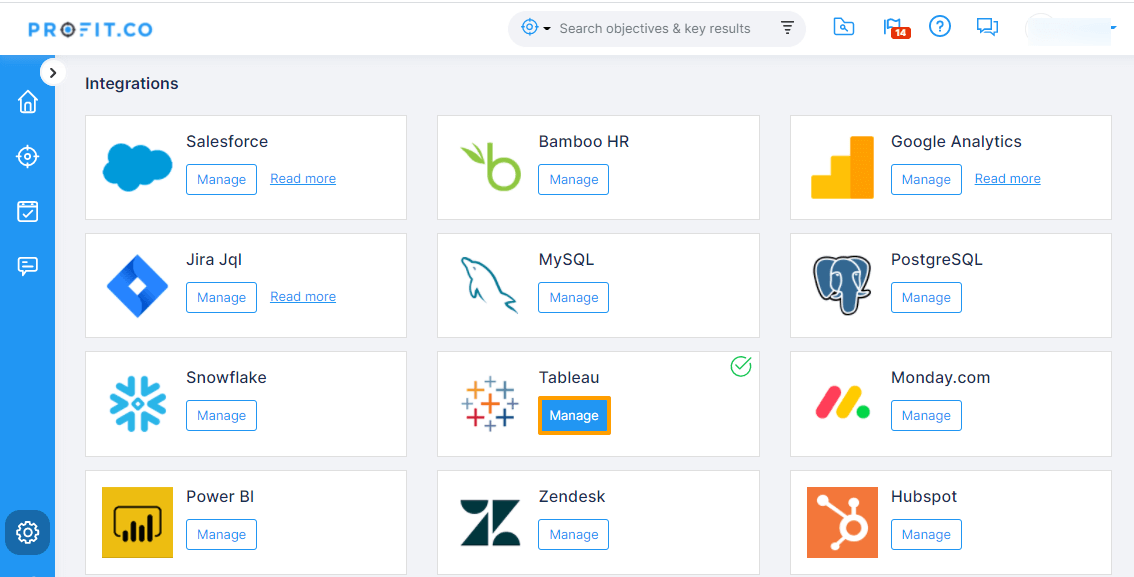Open Salesforce Read more link
The height and width of the screenshot is (577, 1134).
[x=303, y=179]
